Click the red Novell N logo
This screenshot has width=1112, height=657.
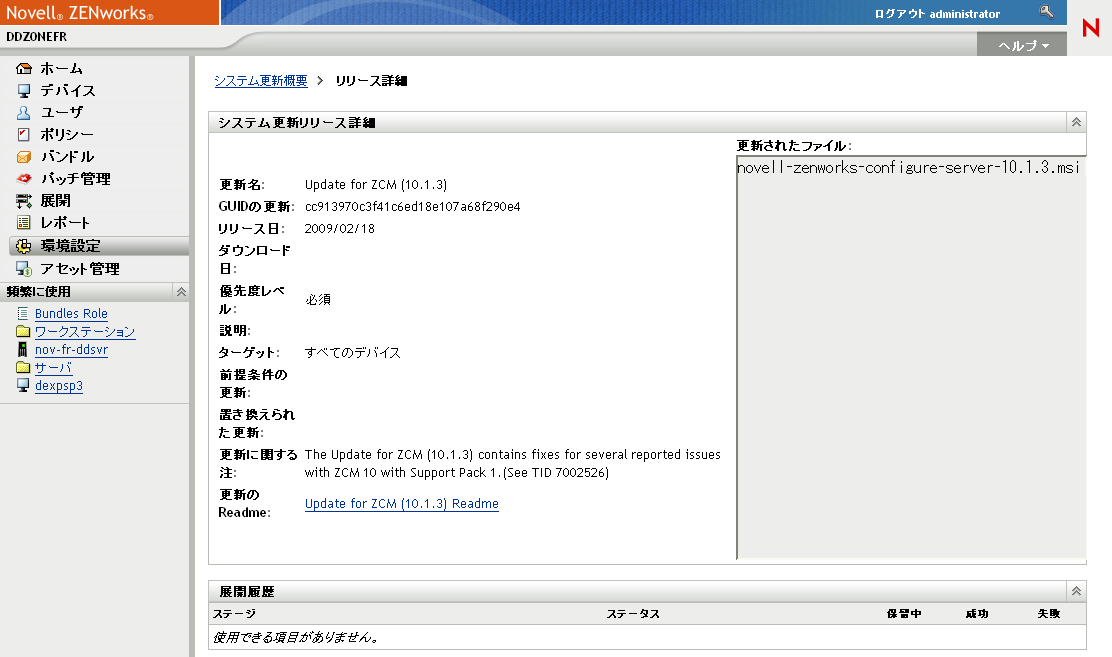pos(1091,28)
